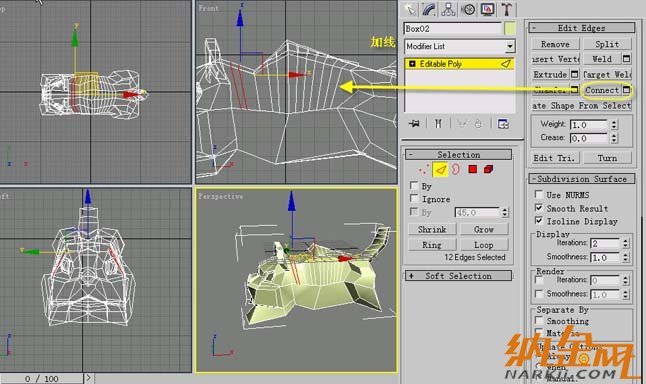This screenshot has height=384, width=646.
Task: Expand the Soft Selection rollout
Action: pyautogui.click(x=459, y=276)
